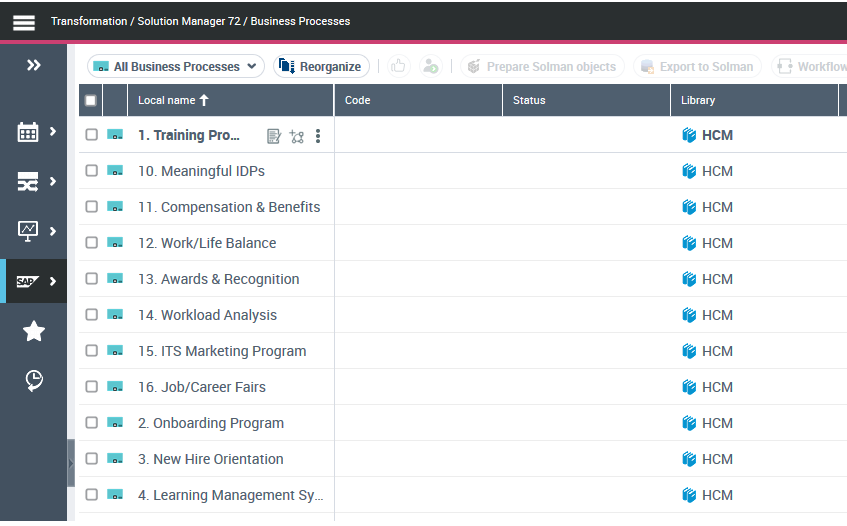The image size is (847, 526).
Task: Open the history clock sidebar icon
Action: 33,380
